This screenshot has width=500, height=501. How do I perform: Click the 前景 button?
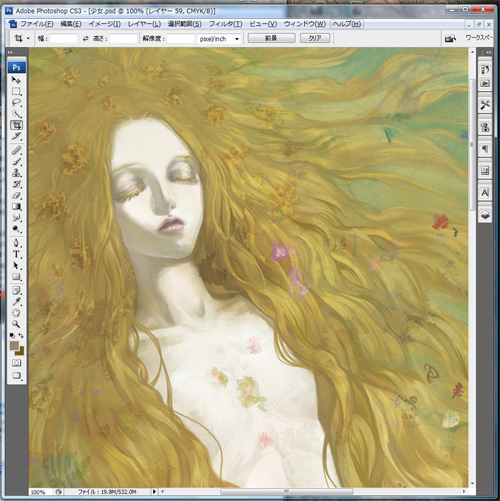(x=271, y=38)
